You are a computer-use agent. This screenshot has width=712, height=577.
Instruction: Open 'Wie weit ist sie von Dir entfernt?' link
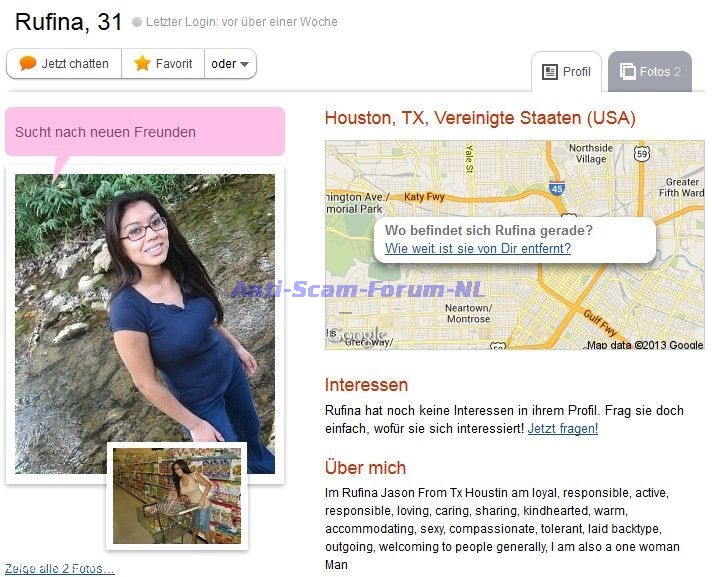point(478,248)
